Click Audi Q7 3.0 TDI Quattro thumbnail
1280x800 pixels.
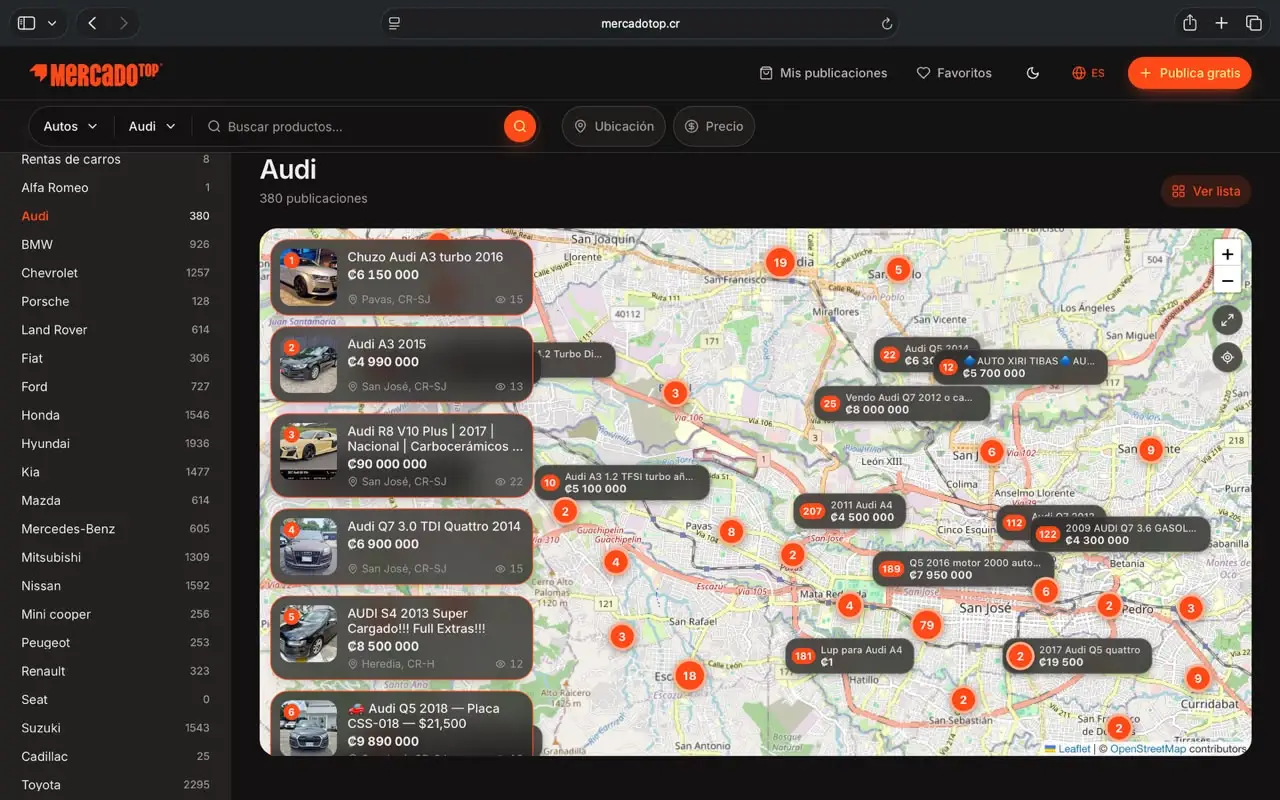pyautogui.click(x=308, y=546)
